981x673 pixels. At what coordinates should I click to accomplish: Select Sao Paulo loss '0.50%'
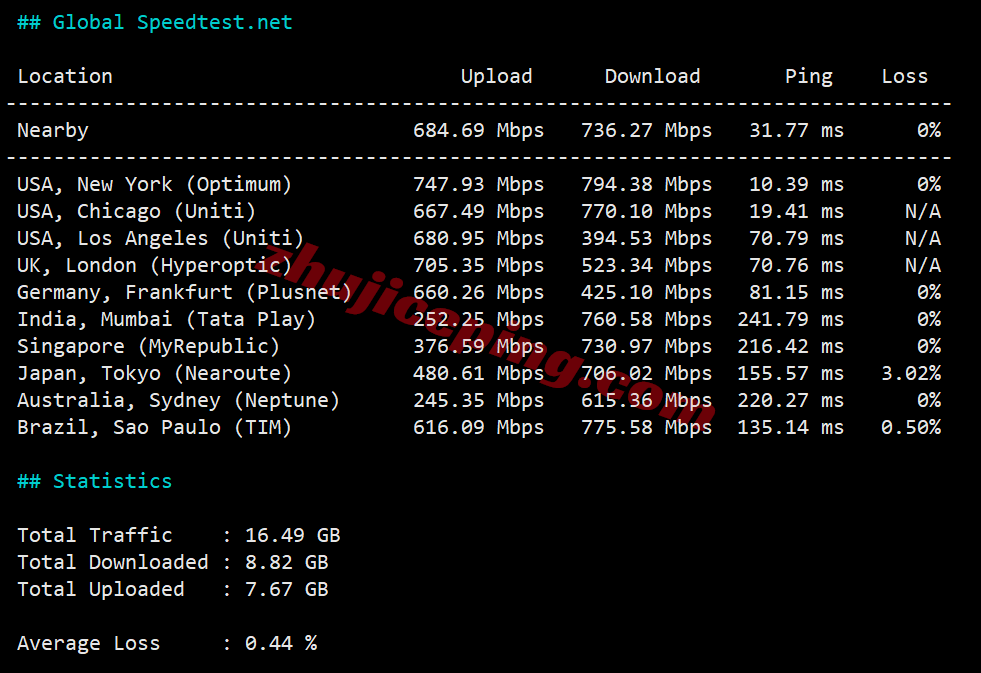pyautogui.click(x=911, y=427)
